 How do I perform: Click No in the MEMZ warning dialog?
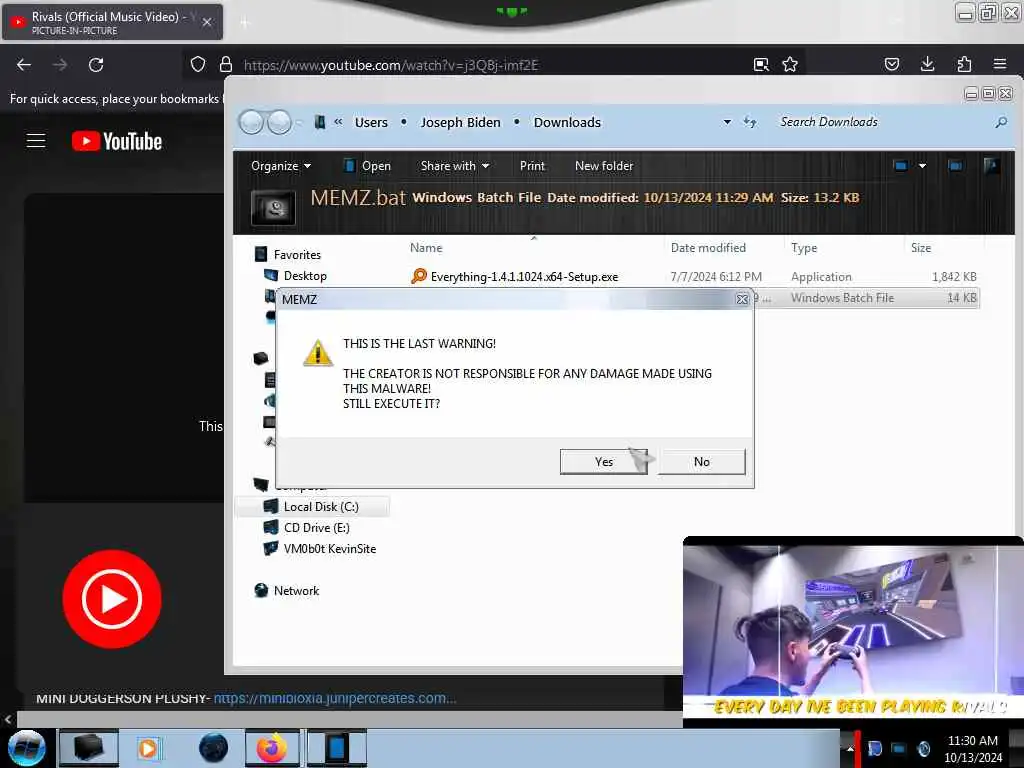click(701, 462)
